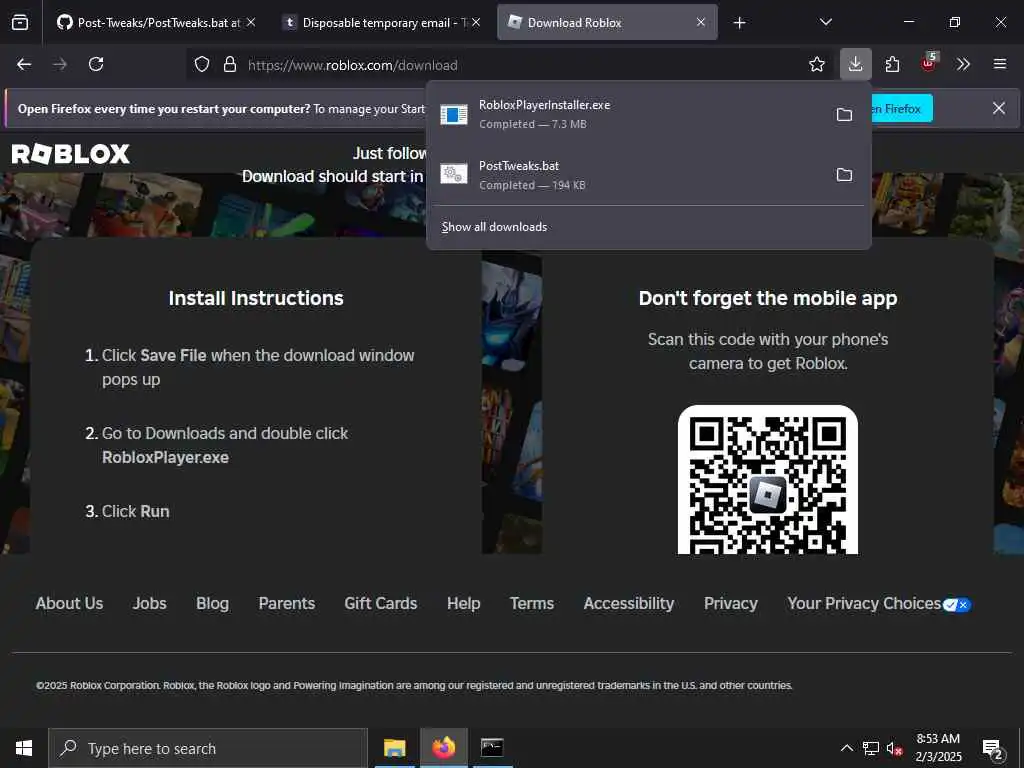Click the privacy choices toggle icon

click(957, 605)
